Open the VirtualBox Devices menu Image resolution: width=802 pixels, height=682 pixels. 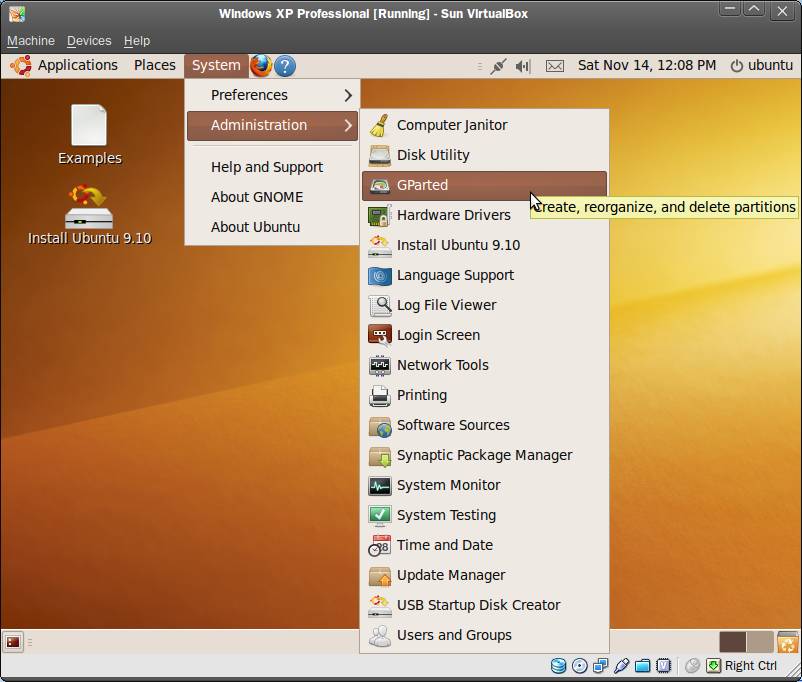pyautogui.click(x=89, y=40)
